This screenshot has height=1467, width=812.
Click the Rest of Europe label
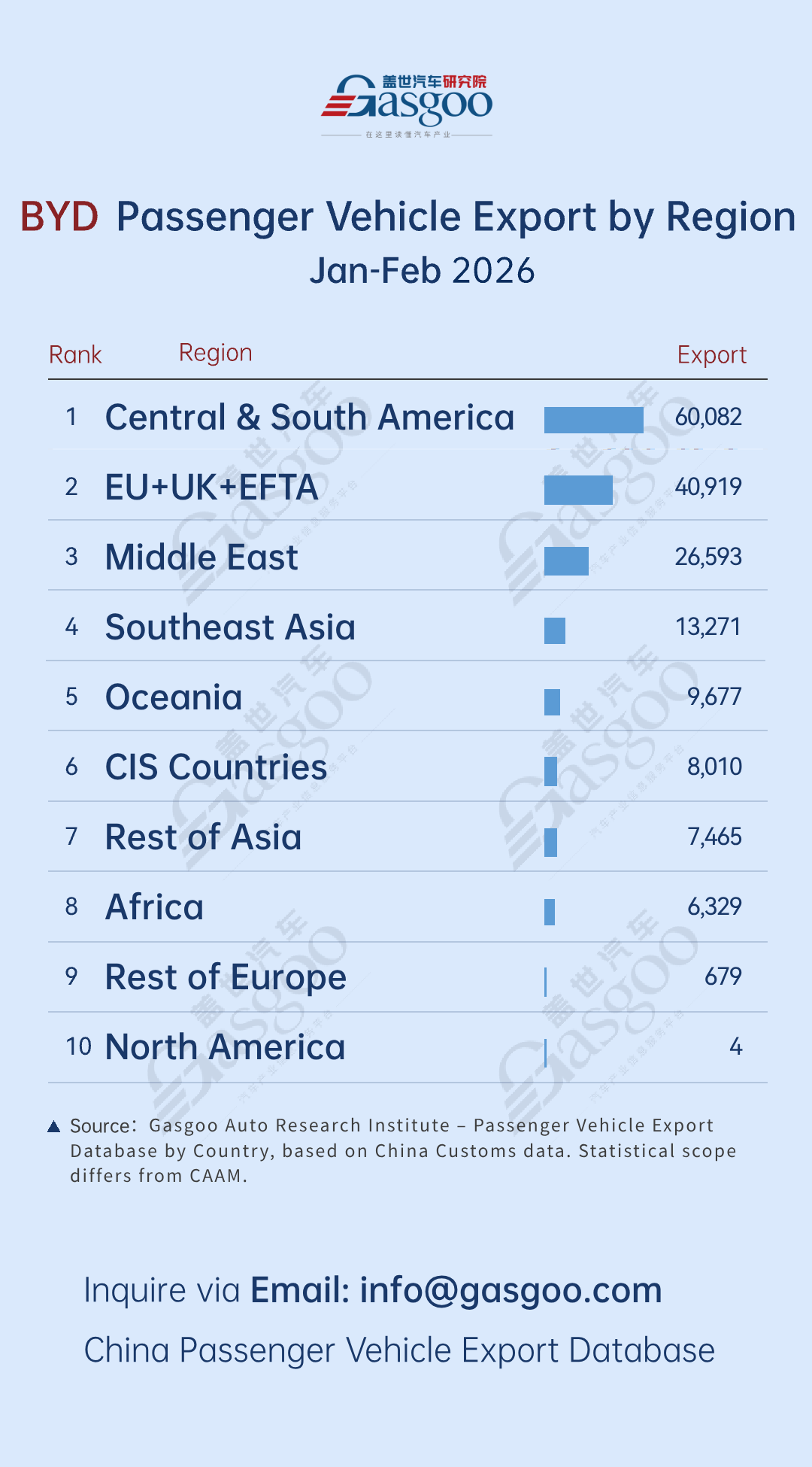226,977
